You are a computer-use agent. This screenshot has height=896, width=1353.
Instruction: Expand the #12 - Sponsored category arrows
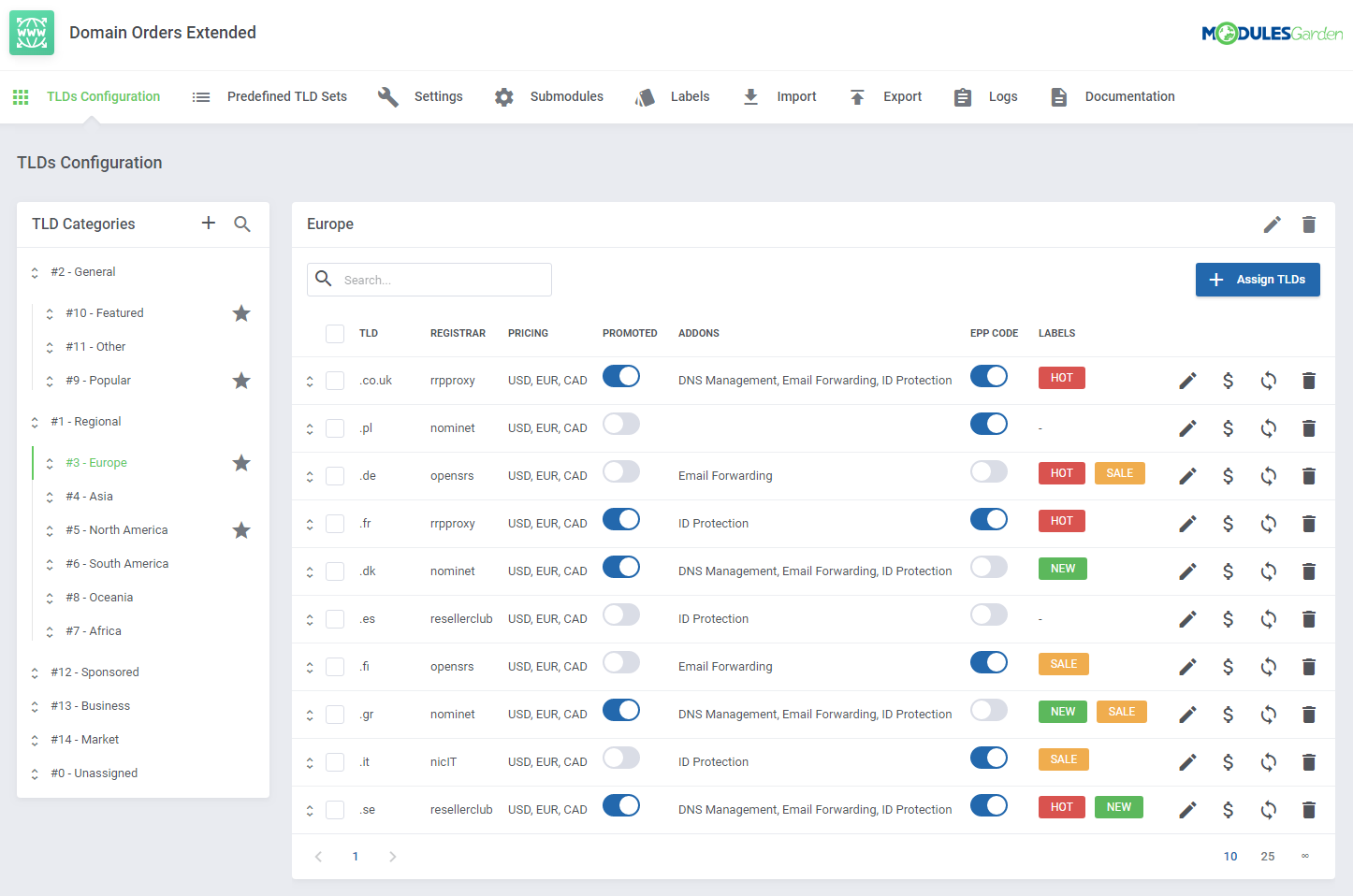pyautogui.click(x=35, y=673)
